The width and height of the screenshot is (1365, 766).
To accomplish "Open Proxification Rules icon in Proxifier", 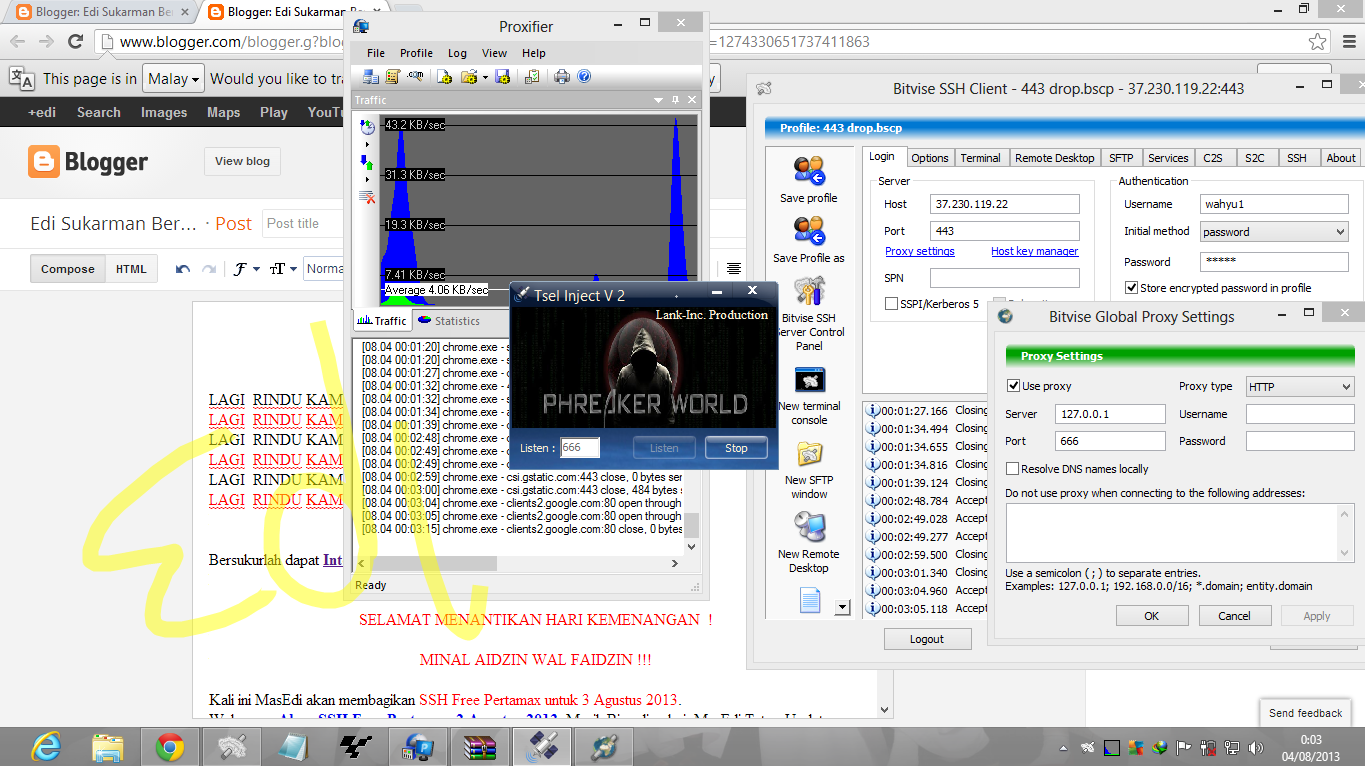I will pyautogui.click(x=392, y=77).
